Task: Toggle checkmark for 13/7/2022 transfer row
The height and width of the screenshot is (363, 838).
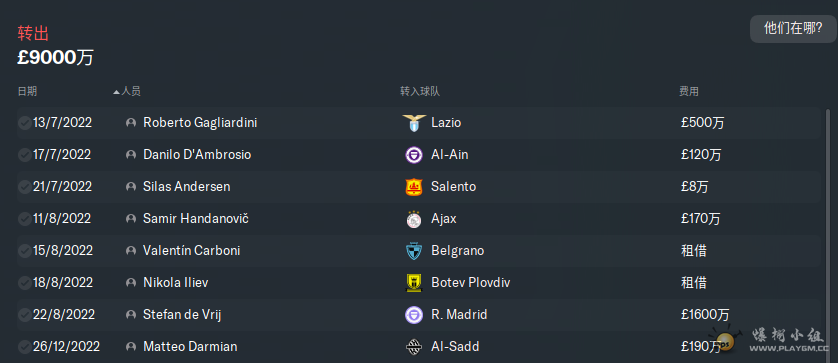Action: coord(24,123)
